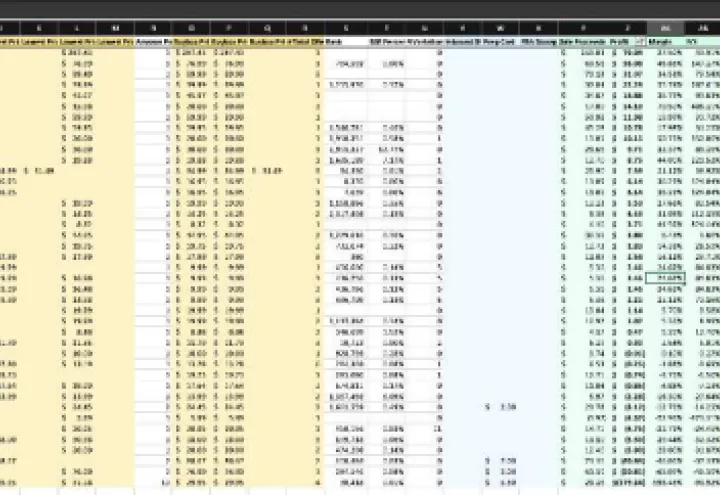Select column T header
Screen dimensions: 720x495
[387, 28]
